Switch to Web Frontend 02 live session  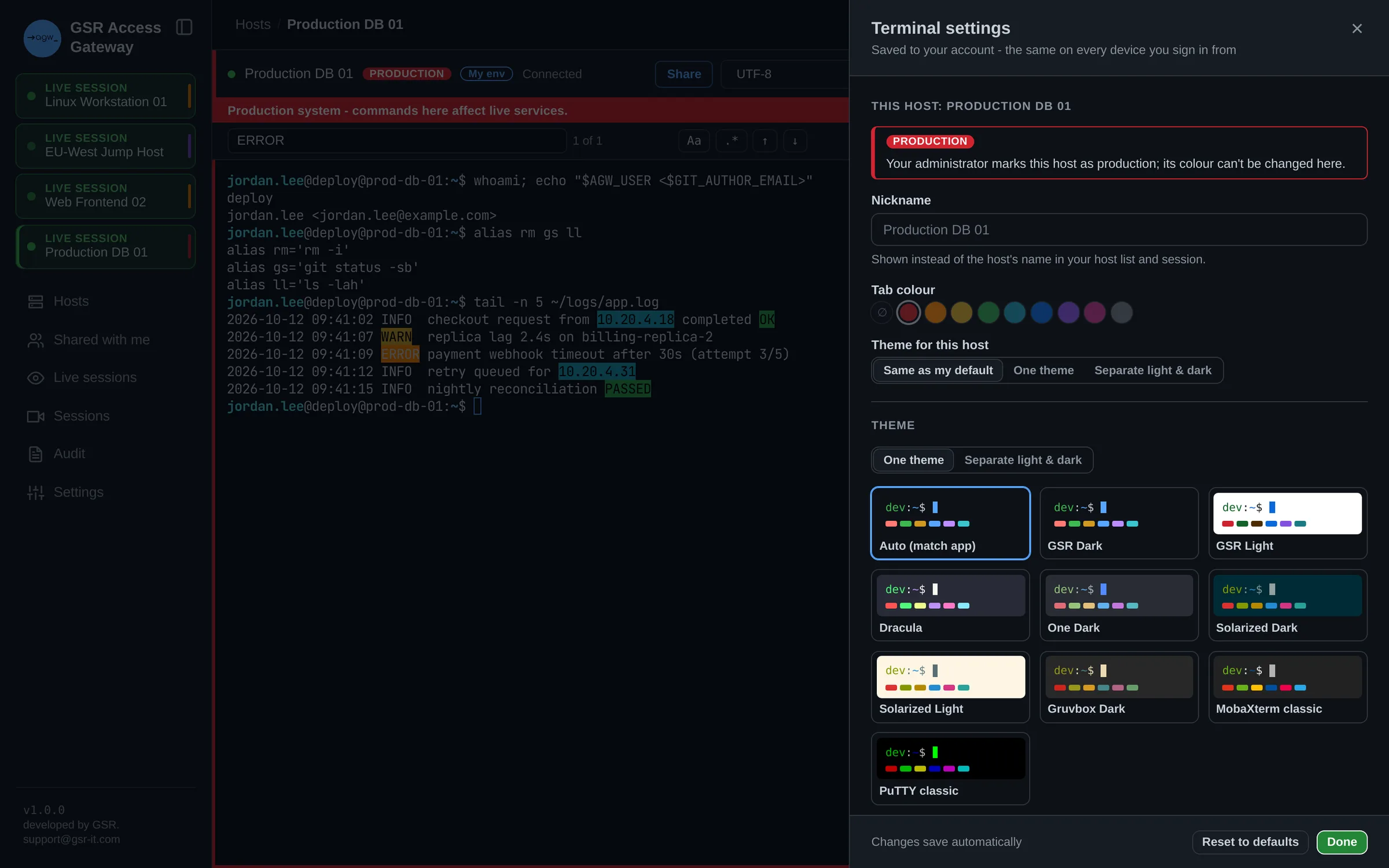(105, 196)
